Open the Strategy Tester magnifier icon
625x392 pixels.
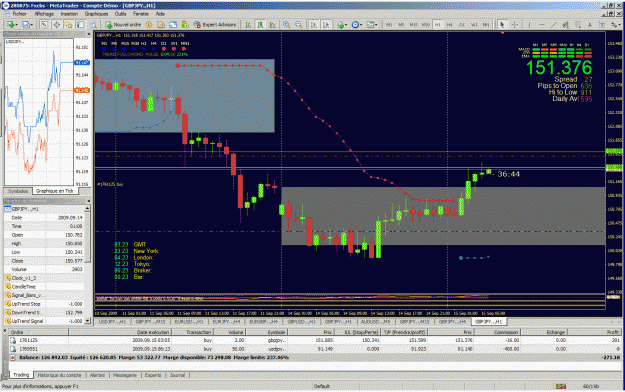point(93,25)
